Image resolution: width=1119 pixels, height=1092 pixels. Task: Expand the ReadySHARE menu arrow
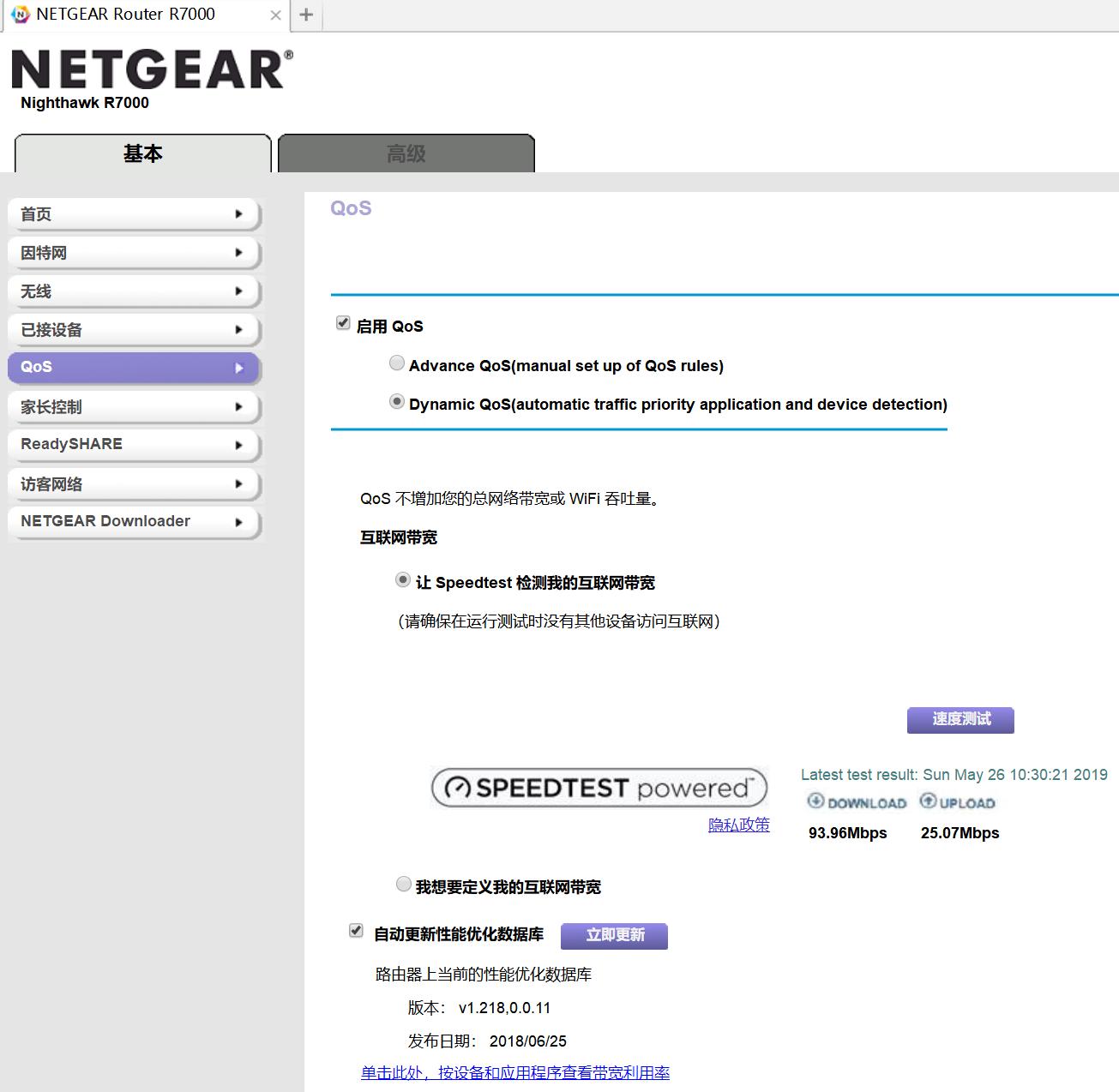pos(239,445)
